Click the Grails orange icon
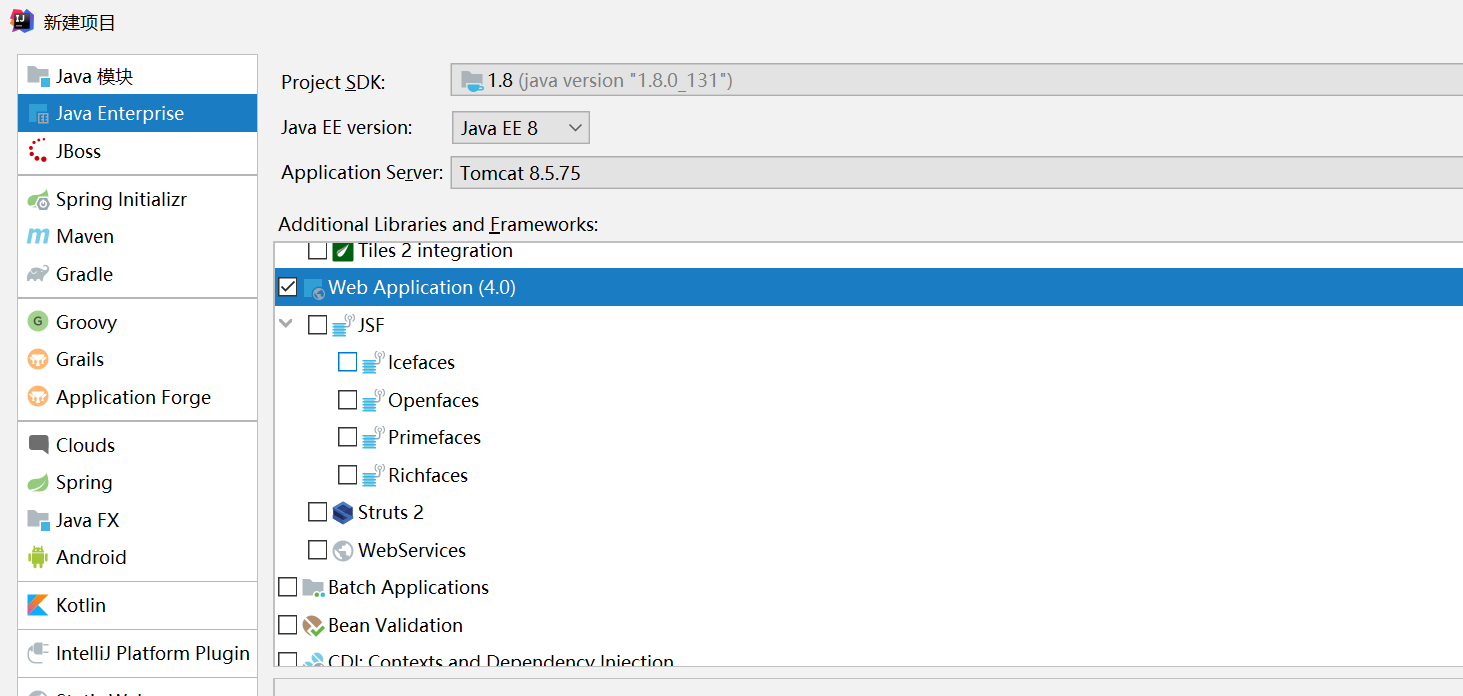This screenshot has width=1463, height=696. pos(38,359)
